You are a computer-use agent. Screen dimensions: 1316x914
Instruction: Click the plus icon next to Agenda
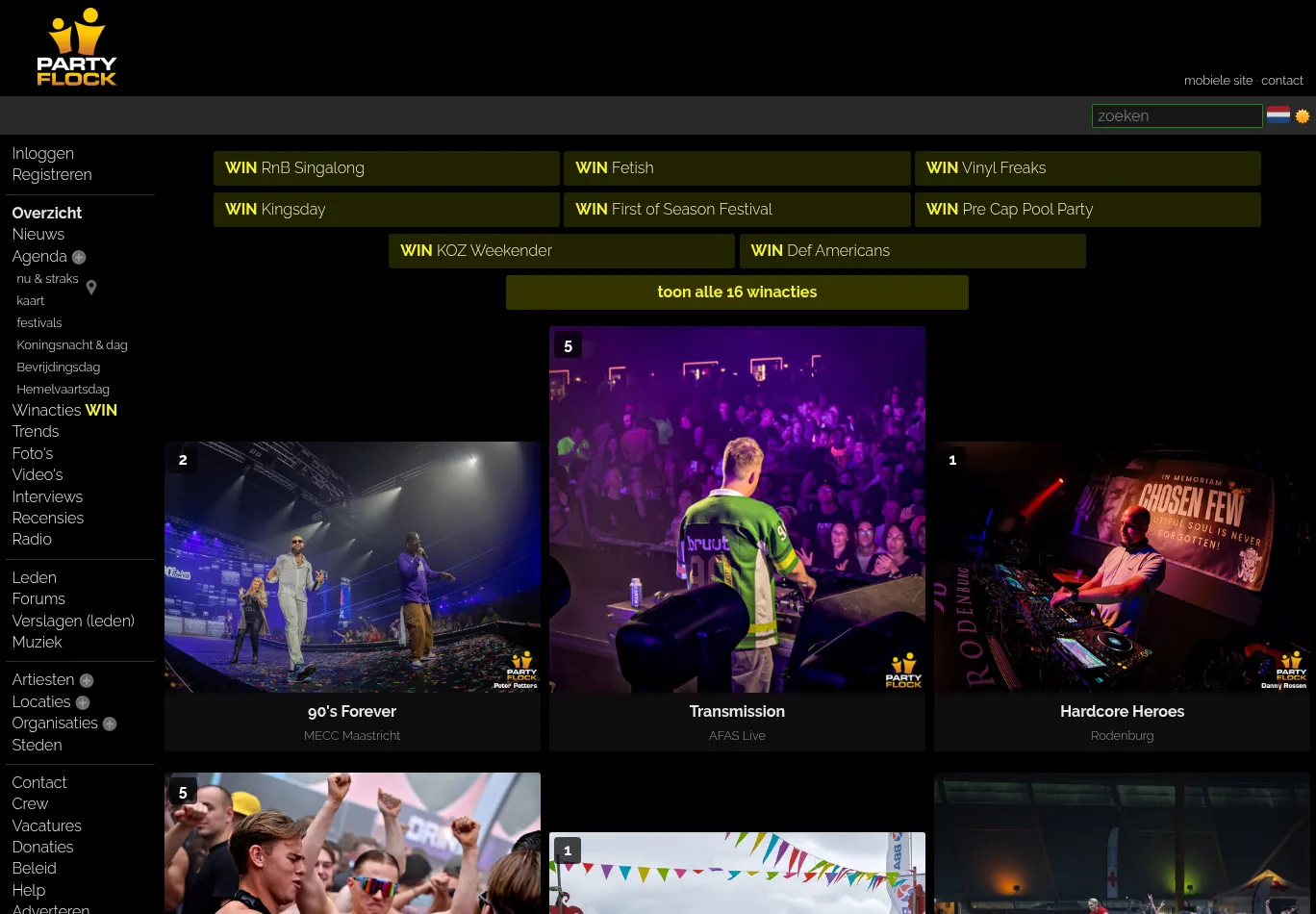[x=79, y=257]
